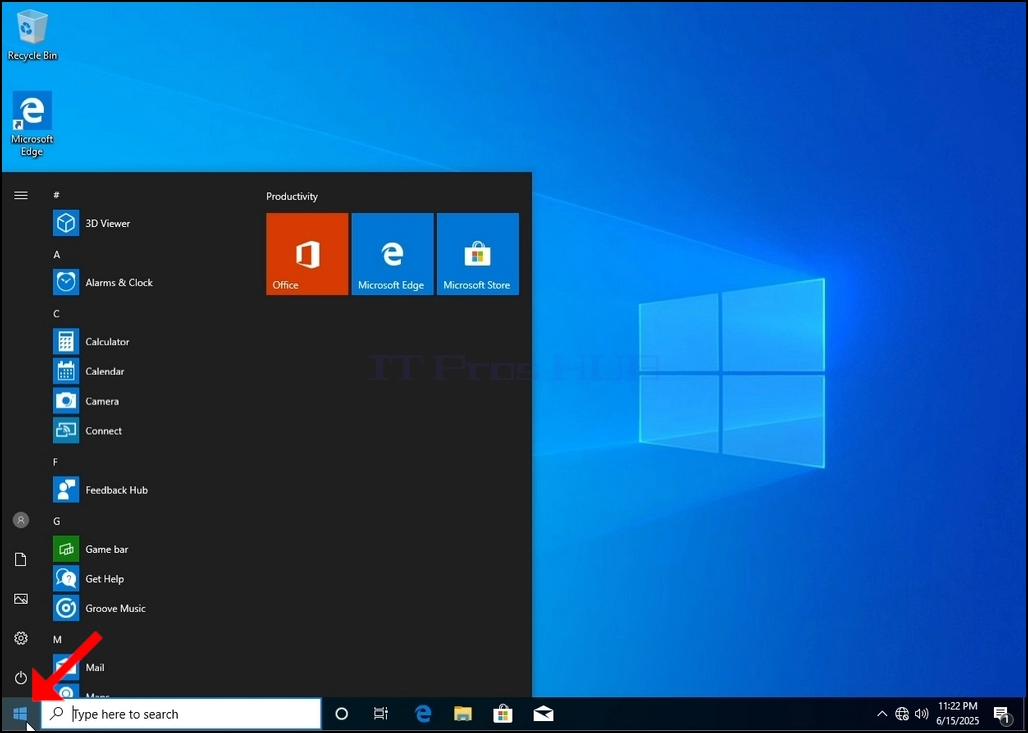Open the user account icon in Start
This screenshot has height=733, width=1028.
[21, 520]
